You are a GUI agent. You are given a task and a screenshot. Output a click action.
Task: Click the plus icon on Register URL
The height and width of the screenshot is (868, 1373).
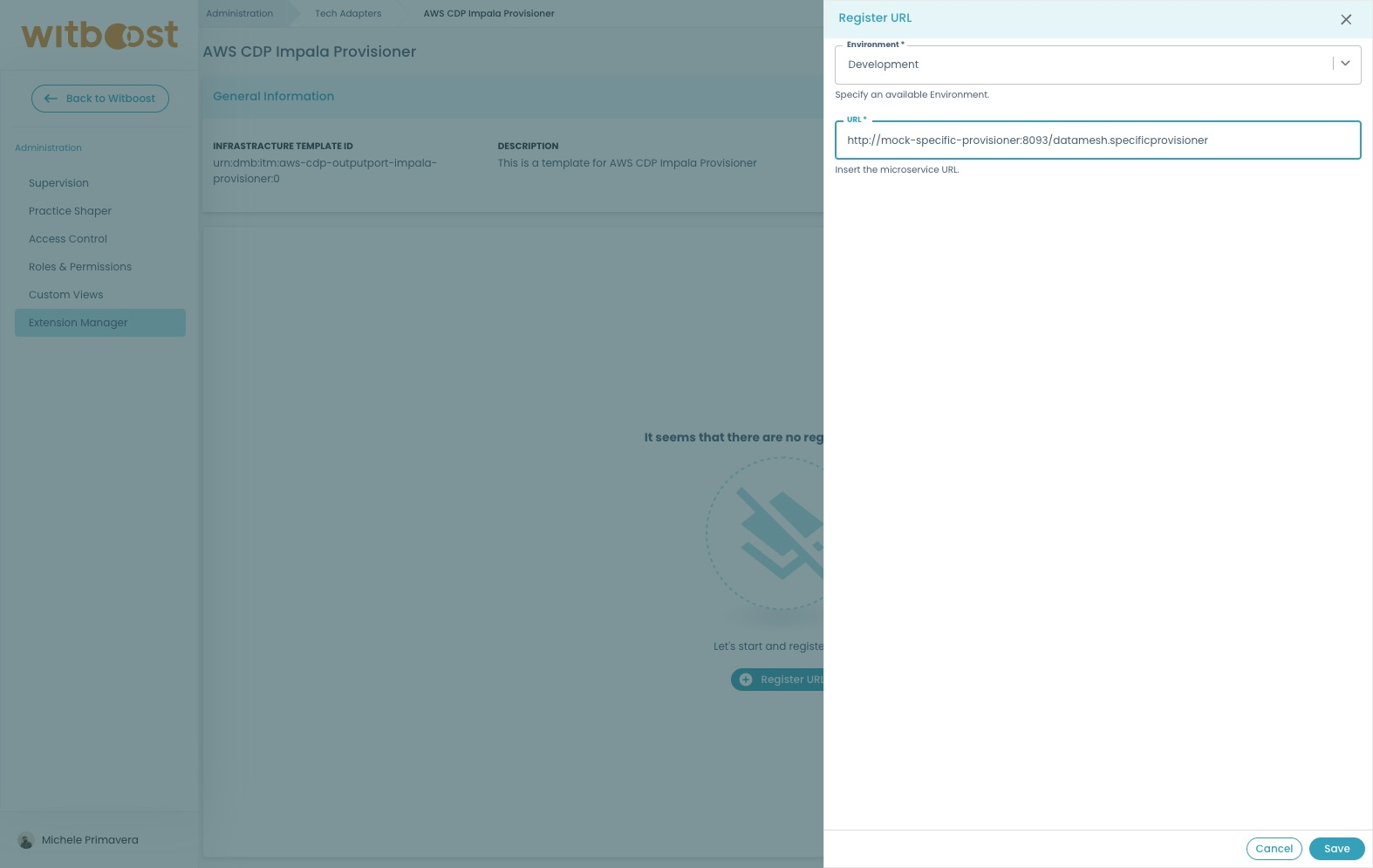click(746, 680)
